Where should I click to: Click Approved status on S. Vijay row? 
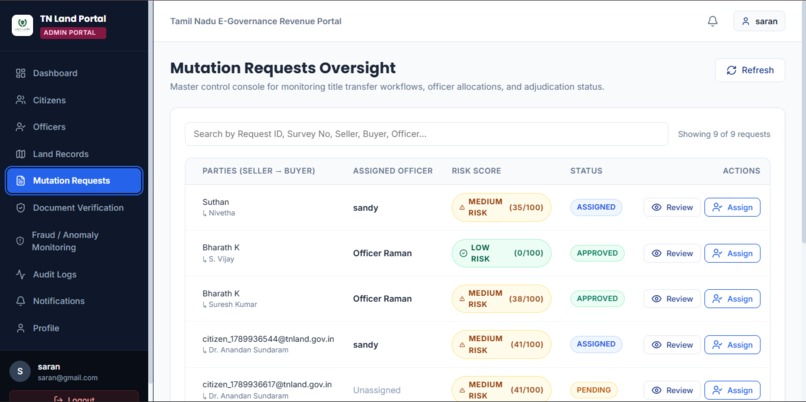click(597, 253)
